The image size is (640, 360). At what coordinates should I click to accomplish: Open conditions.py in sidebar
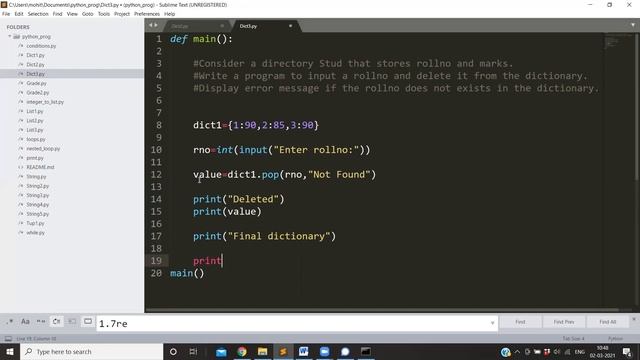click(x=41, y=46)
